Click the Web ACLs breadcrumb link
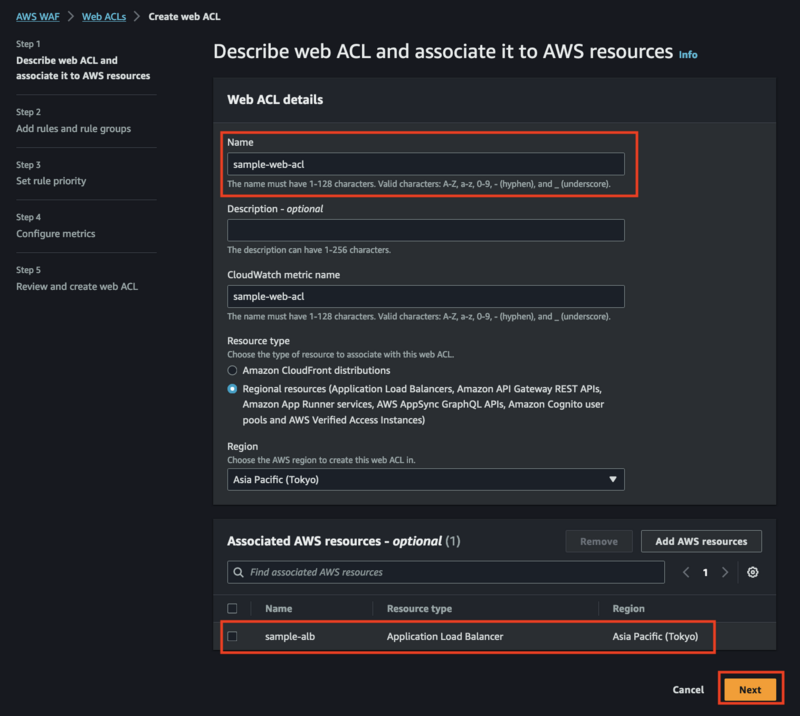Image resolution: width=800 pixels, height=716 pixels. point(104,16)
